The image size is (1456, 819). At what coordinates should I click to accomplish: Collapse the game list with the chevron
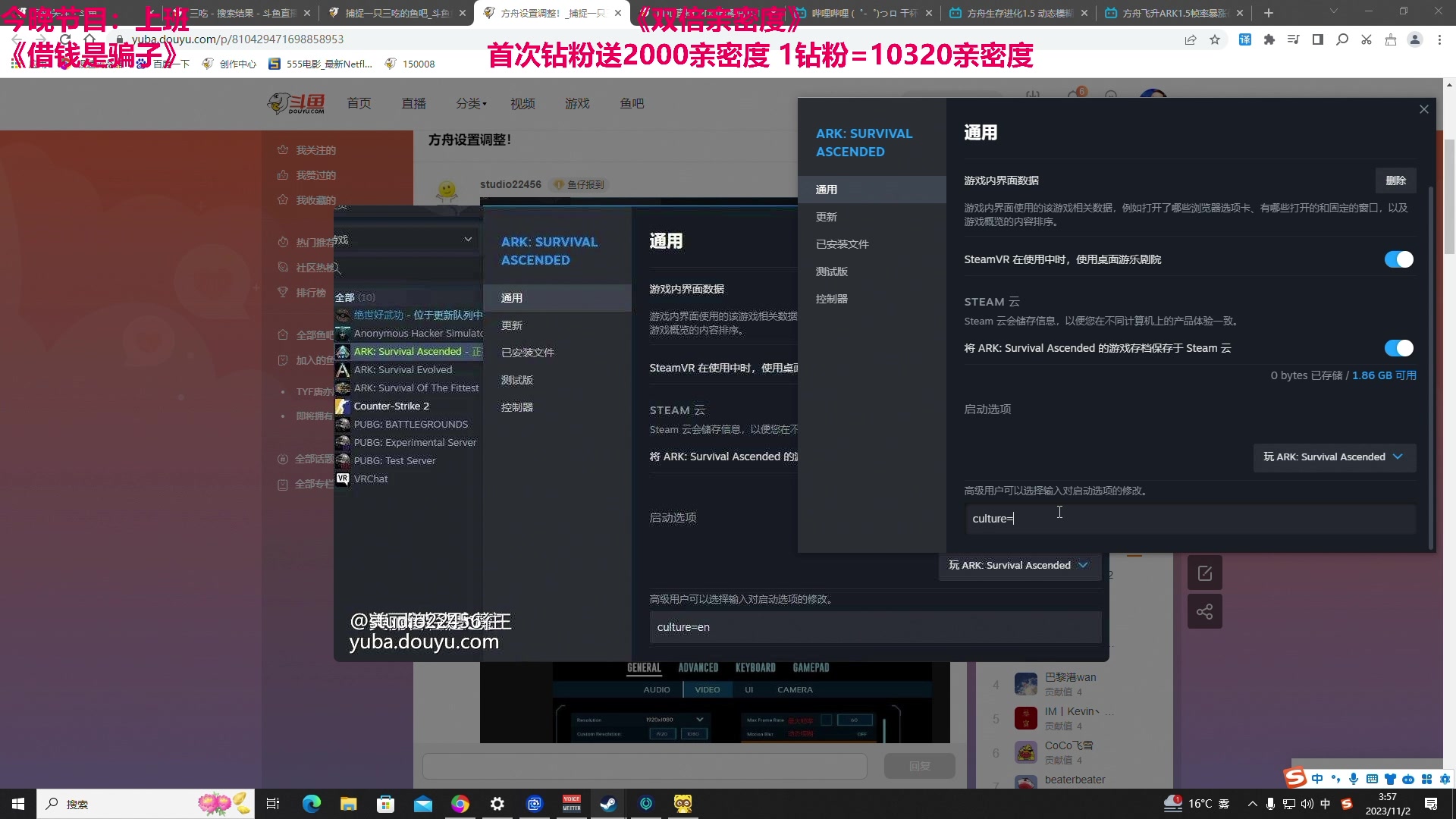469,239
